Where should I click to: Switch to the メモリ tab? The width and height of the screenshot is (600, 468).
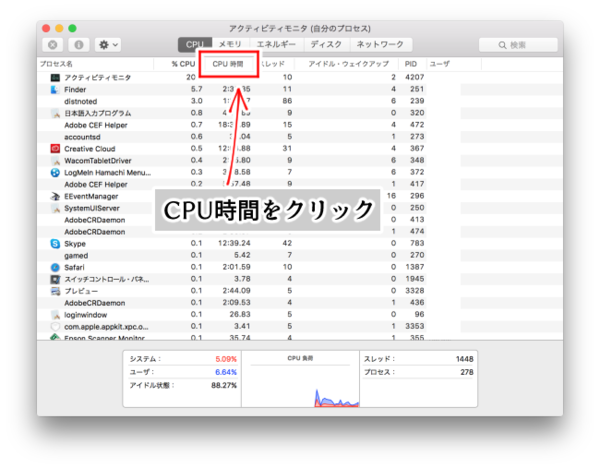tap(230, 44)
